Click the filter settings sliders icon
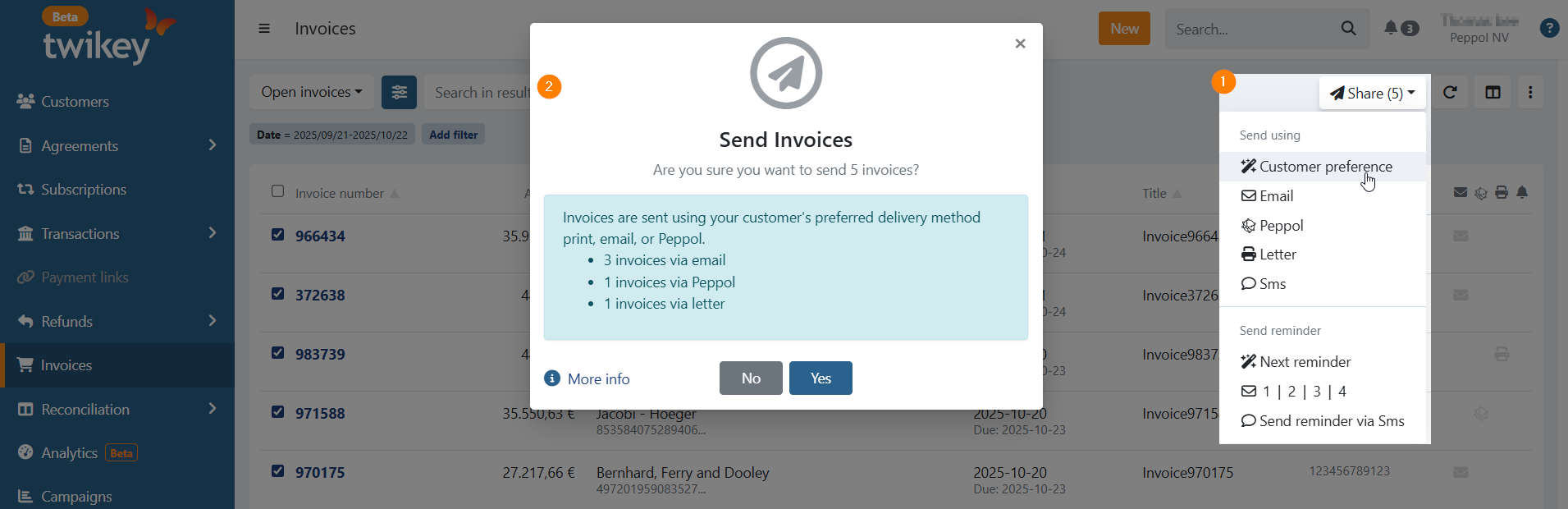 click(399, 92)
